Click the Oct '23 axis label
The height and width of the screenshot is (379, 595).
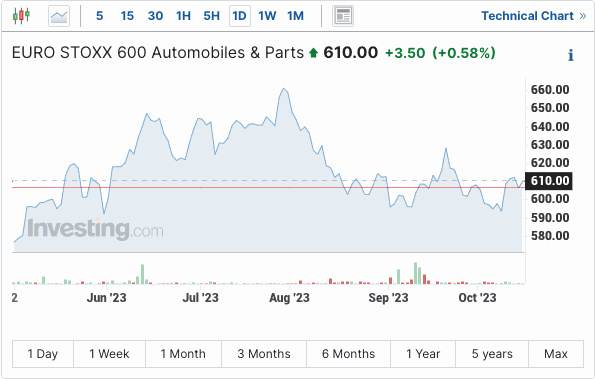477,298
